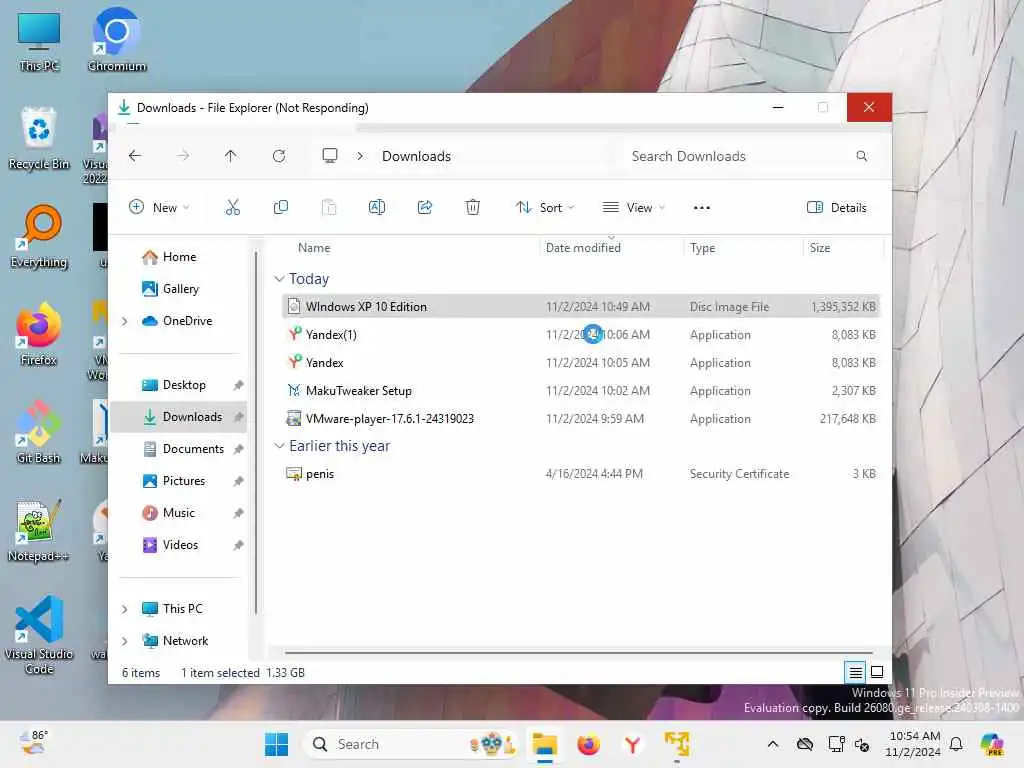Expand Network in navigation pane
This screenshot has width=1024, height=768.
(125, 641)
